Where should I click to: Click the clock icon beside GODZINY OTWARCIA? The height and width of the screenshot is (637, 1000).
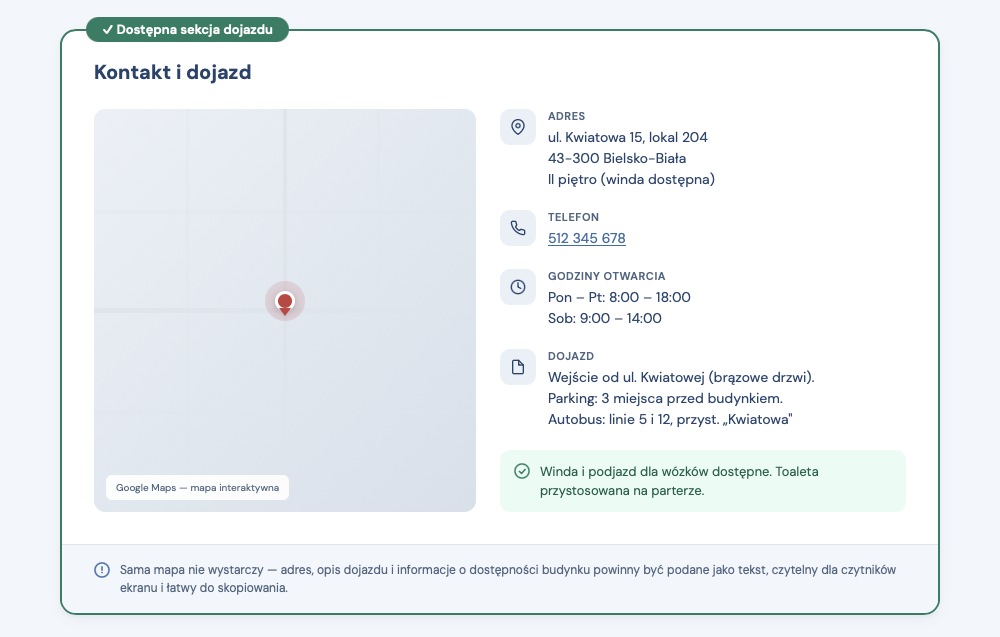(517, 287)
